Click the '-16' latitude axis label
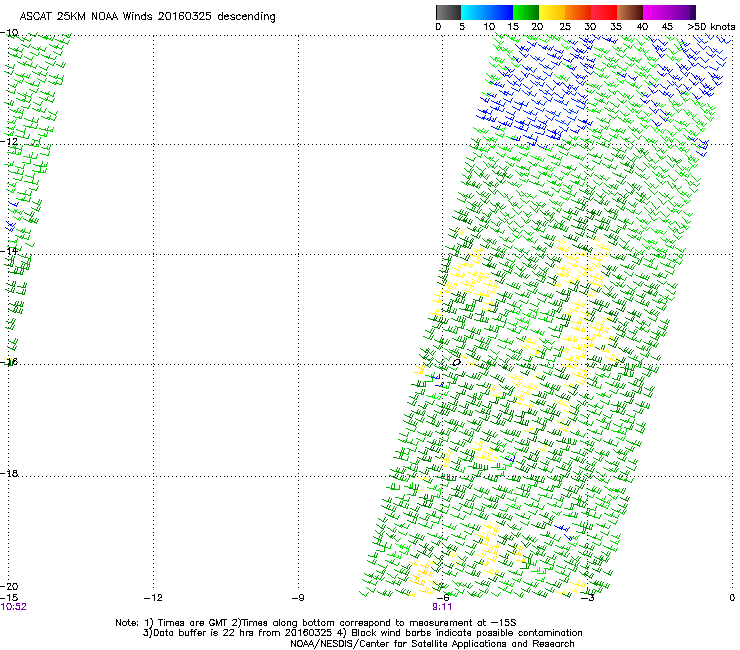Viewport: 740px width, 650px height. coord(10,362)
